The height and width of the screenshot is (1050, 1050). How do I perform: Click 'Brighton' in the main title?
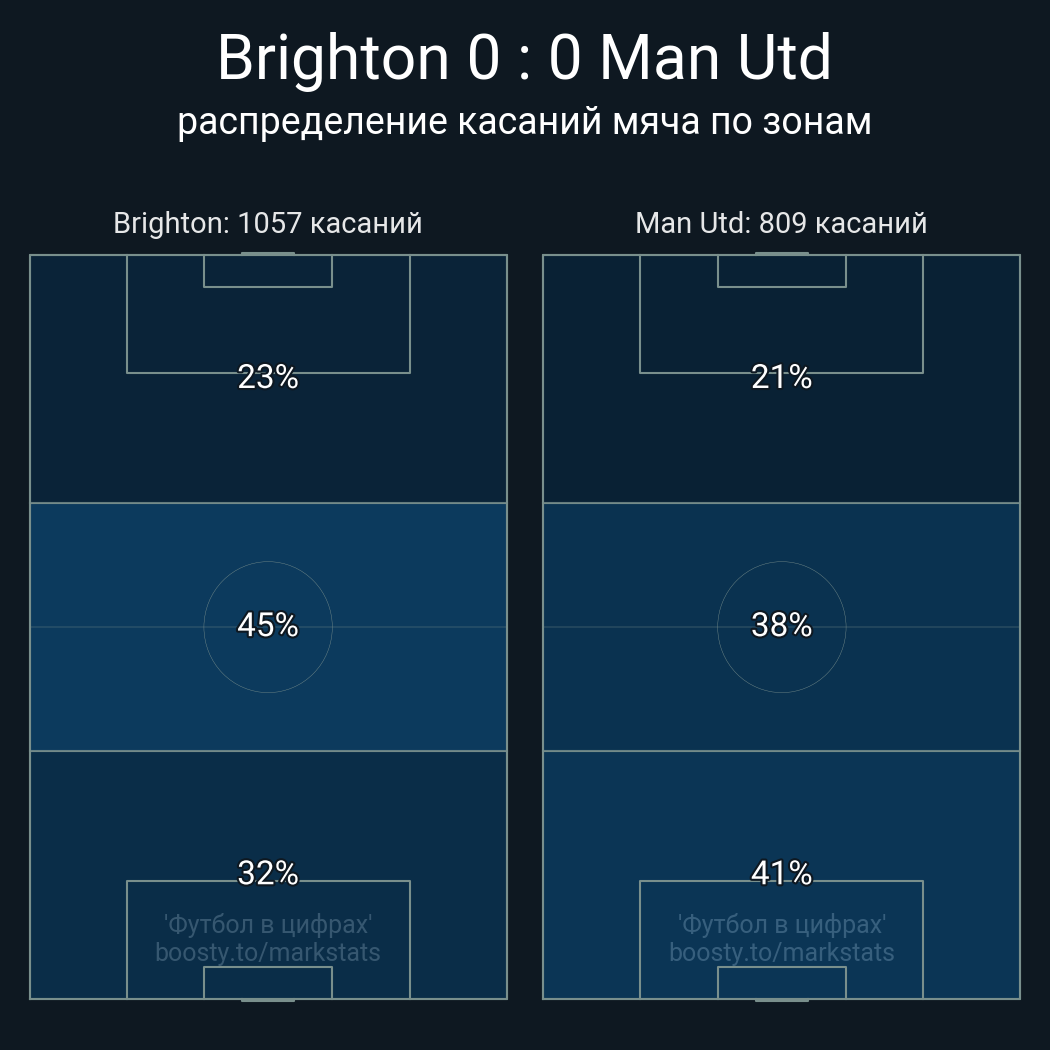(333, 58)
